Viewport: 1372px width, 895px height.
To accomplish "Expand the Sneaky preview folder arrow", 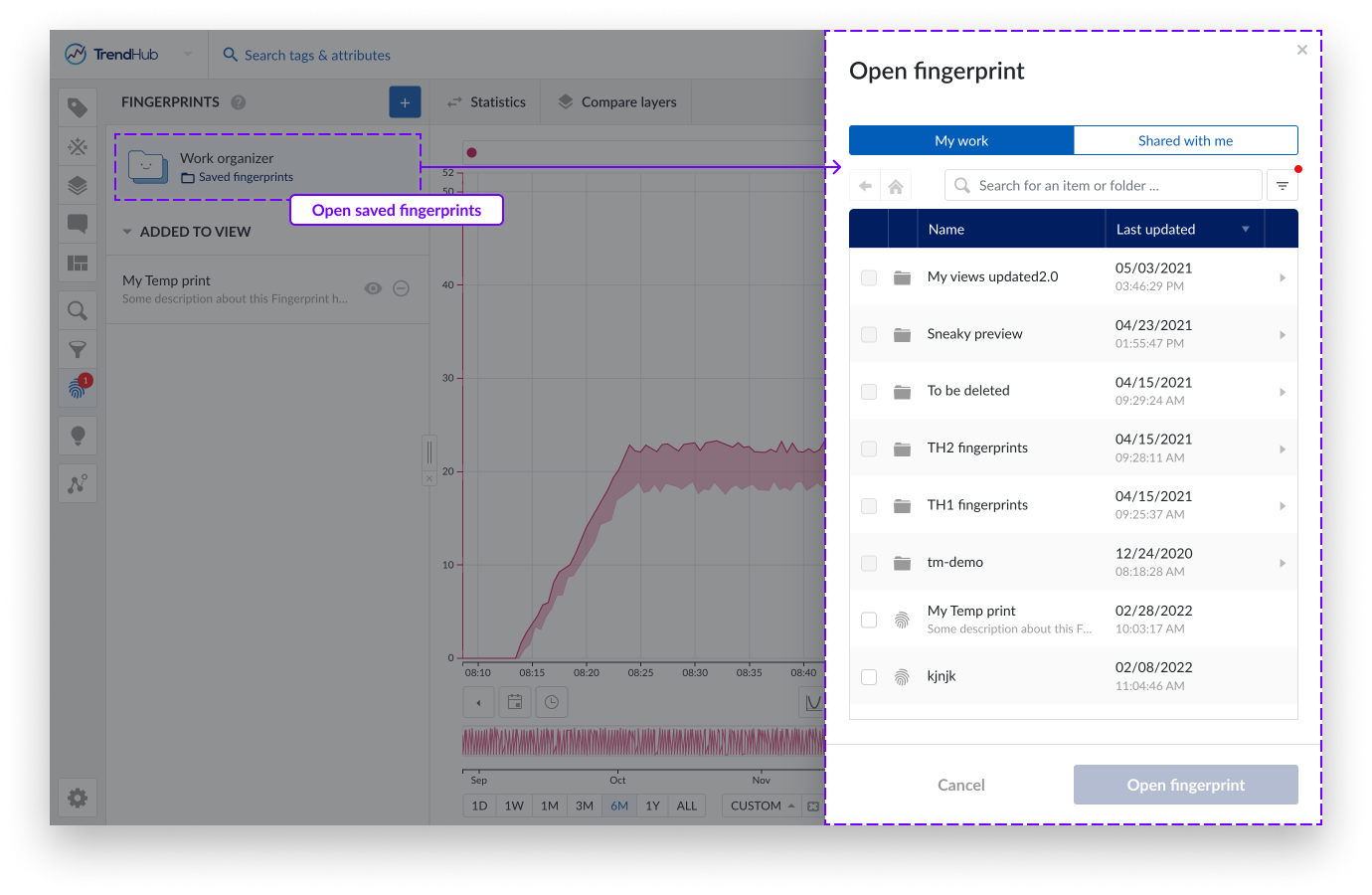I will (1282, 335).
